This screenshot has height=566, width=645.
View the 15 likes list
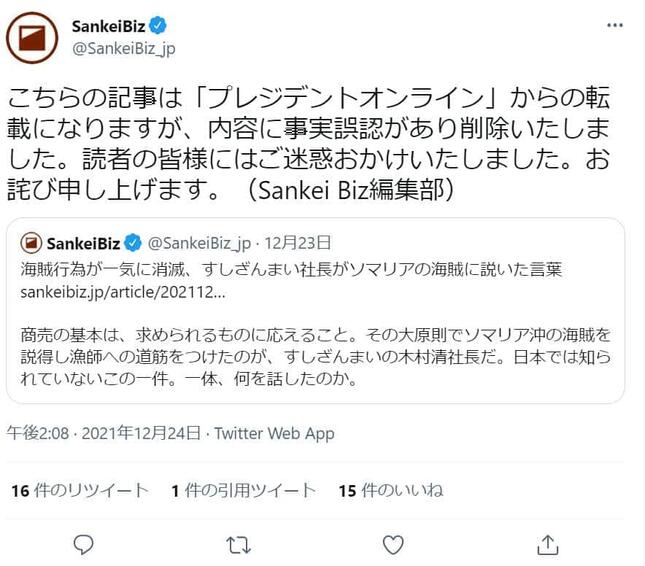coord(390,490)
